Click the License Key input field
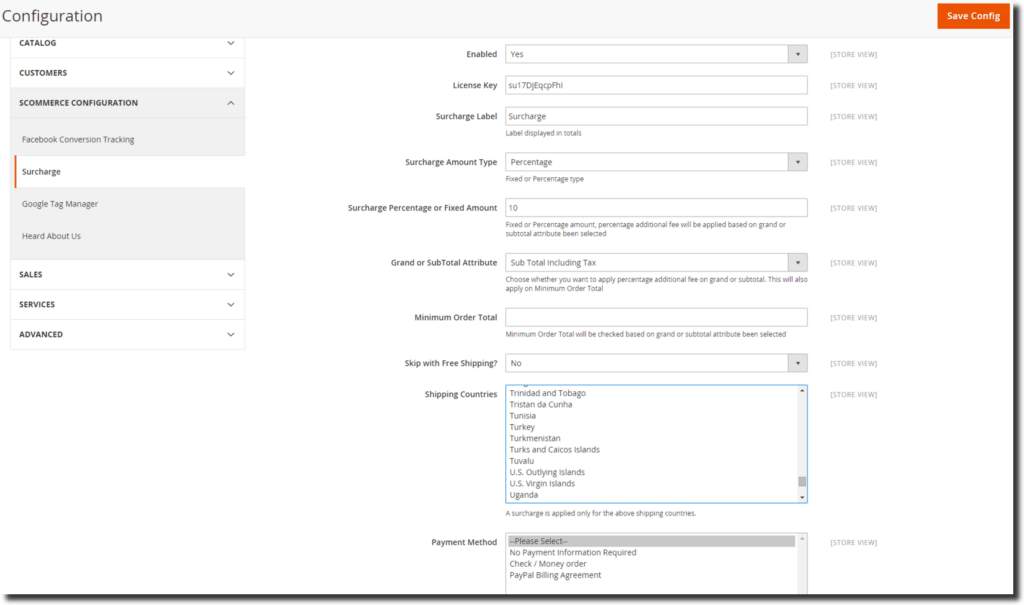1024x605 pixels. click(656, 84)
